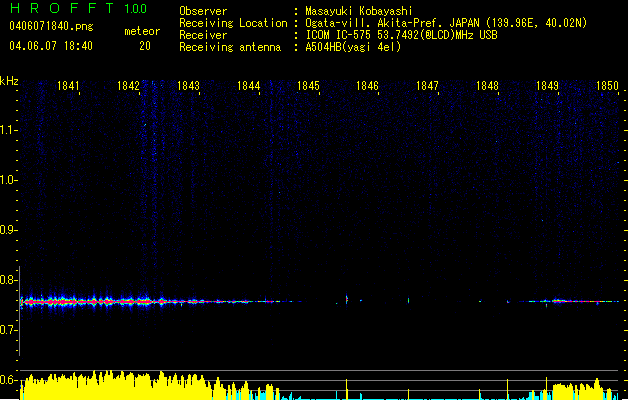Select the filename 0406071840.png
Image resolution: width=629 pixels, height=400 pixels.
(x=51, y=26)
